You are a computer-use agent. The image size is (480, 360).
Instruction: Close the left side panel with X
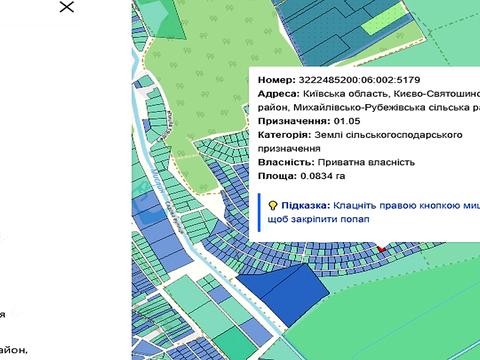tap(66, 7)
